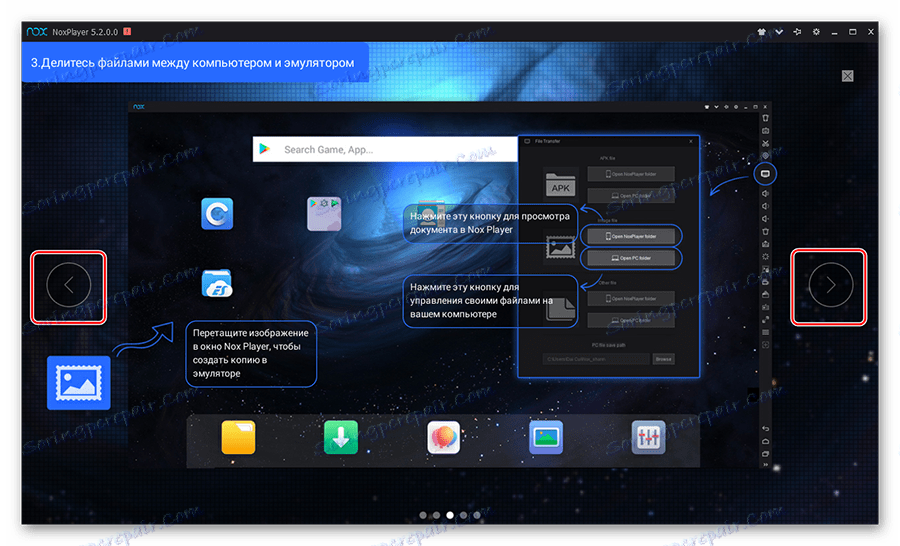Open the blue C browser app
Image resolution: width=900 pixels, height=546 pixels.
click(x=217, y=214)
